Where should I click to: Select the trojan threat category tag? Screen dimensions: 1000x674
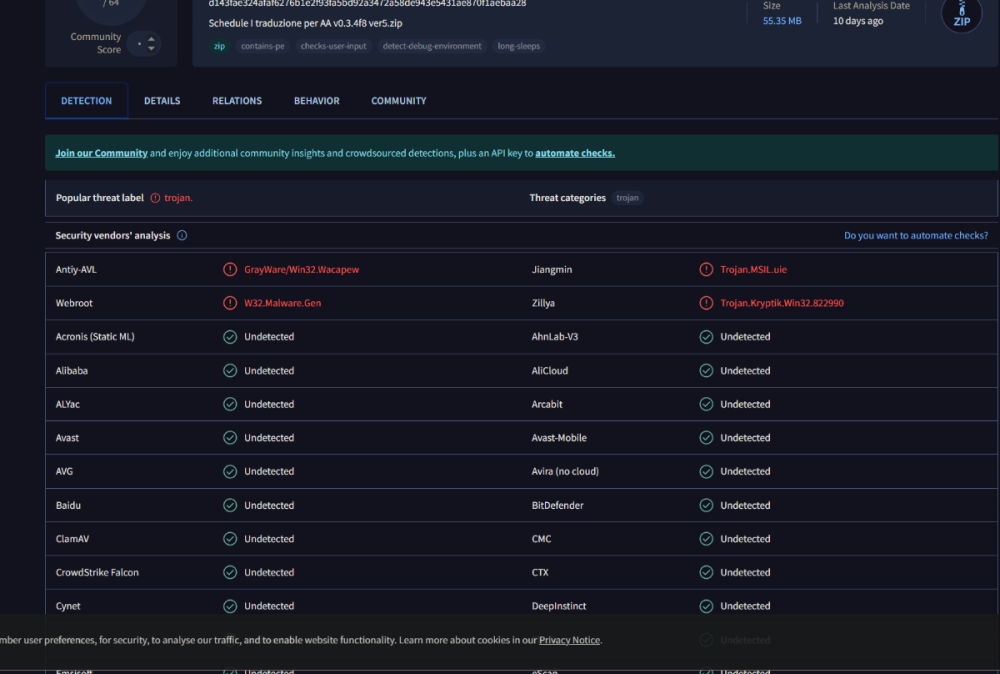tap(627, 198)
